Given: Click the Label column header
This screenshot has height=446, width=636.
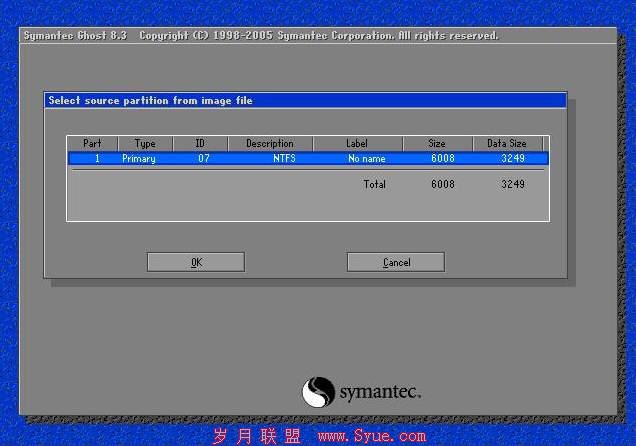Looking at the screenshot, I should (357, 144).
